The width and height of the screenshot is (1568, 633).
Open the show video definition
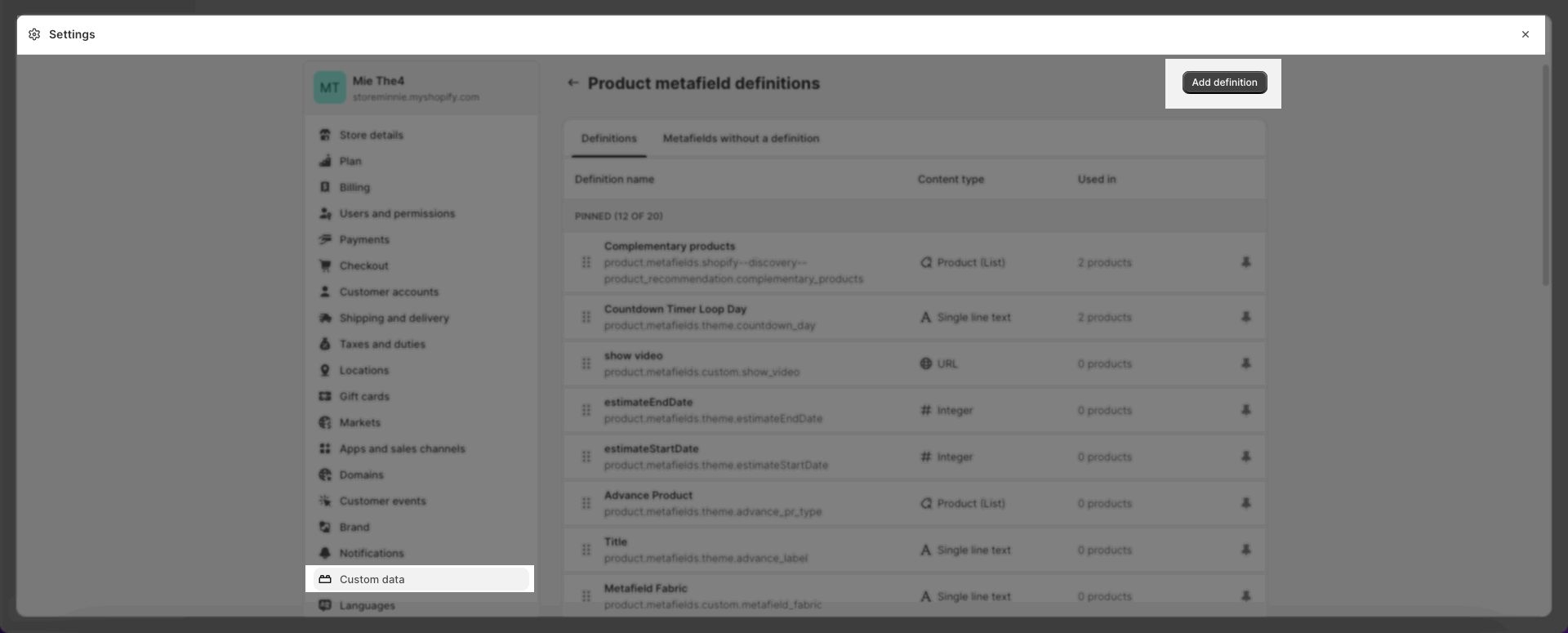pyautogui.click(x=633, y=356)
